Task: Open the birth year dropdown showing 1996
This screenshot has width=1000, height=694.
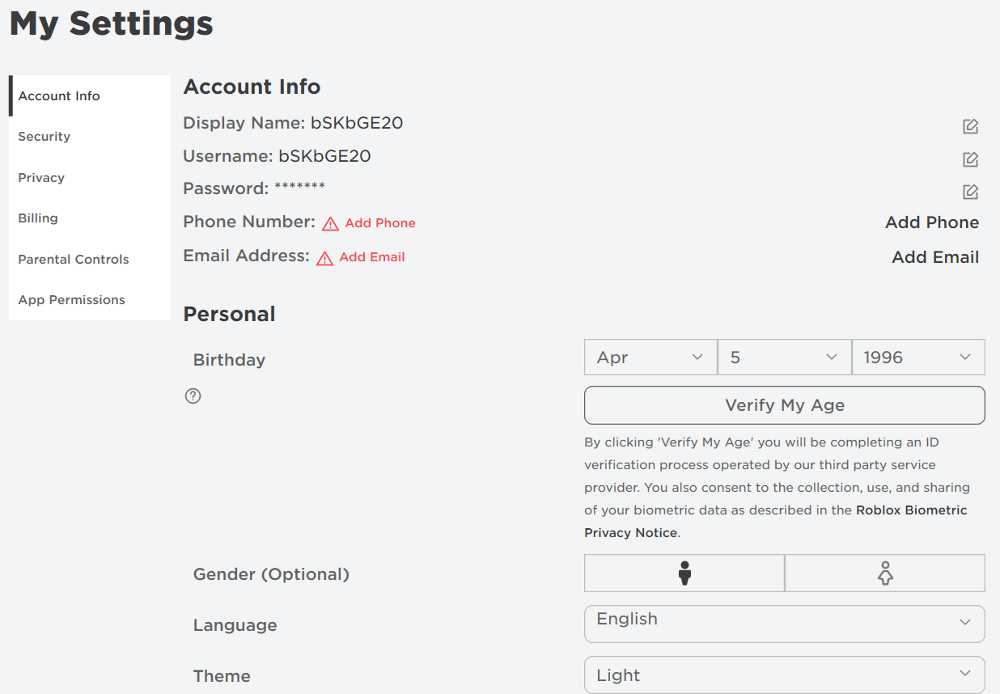Action: pos(918,357)
